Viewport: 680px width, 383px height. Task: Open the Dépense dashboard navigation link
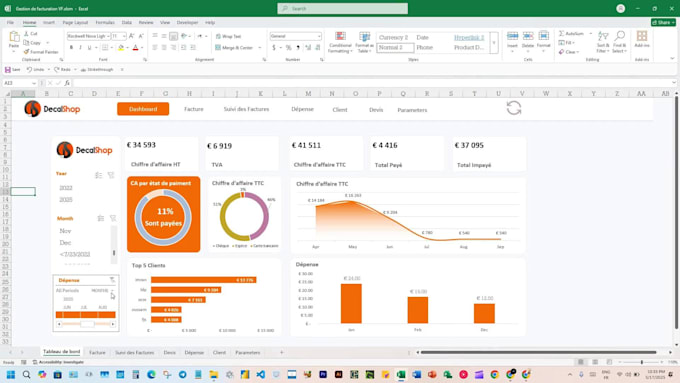pos(302,109)
